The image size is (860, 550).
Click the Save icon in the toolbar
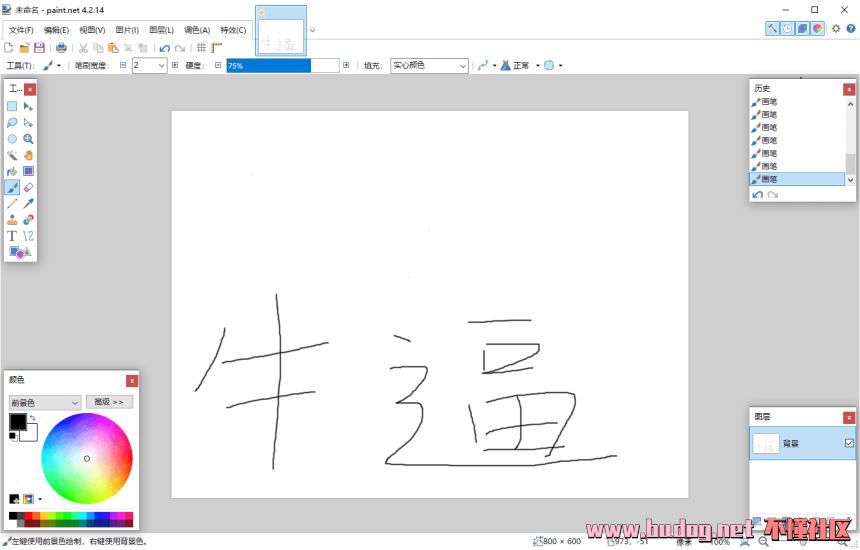click(39, 47)
